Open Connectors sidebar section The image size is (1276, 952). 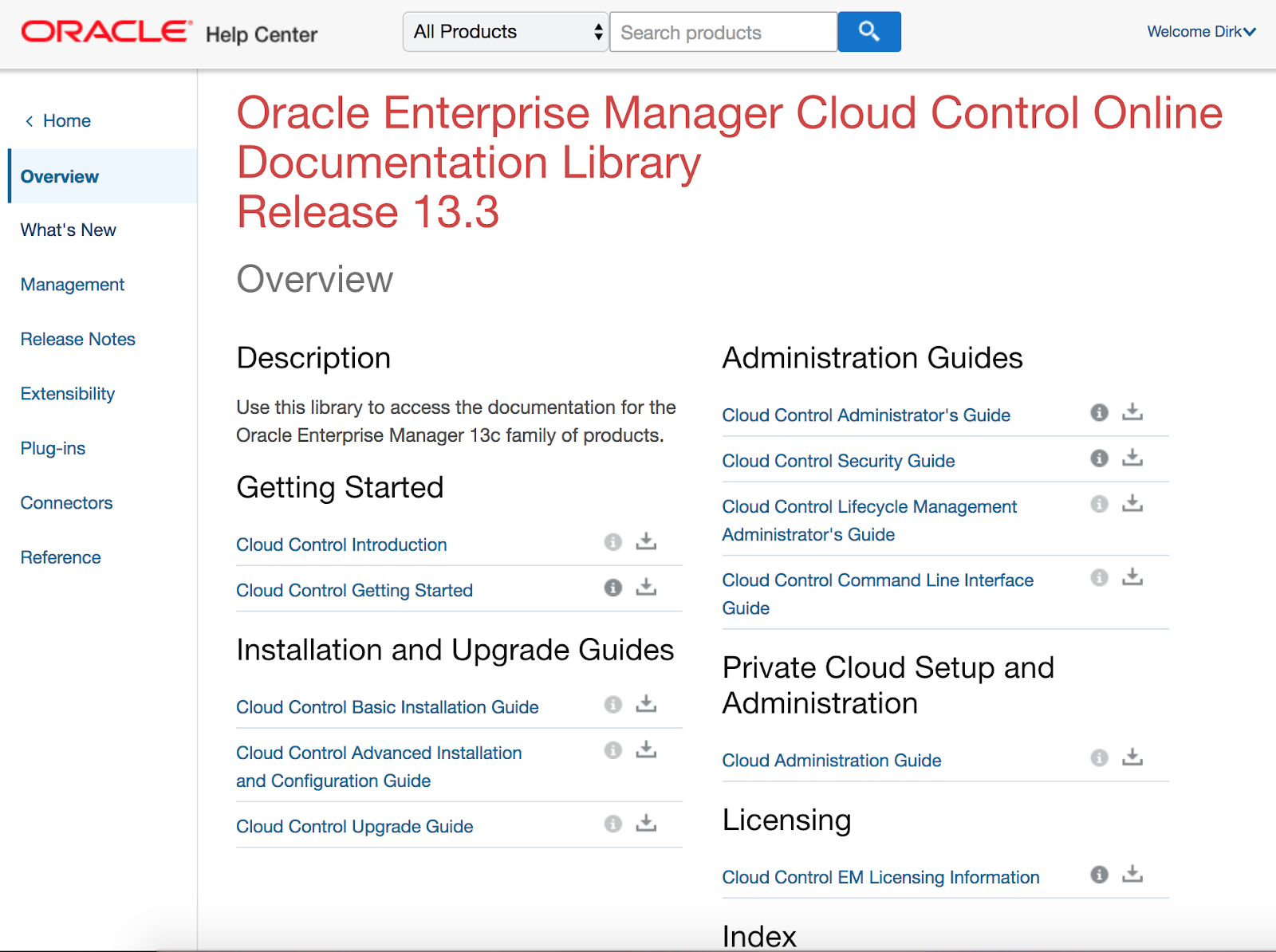(66, 503)
